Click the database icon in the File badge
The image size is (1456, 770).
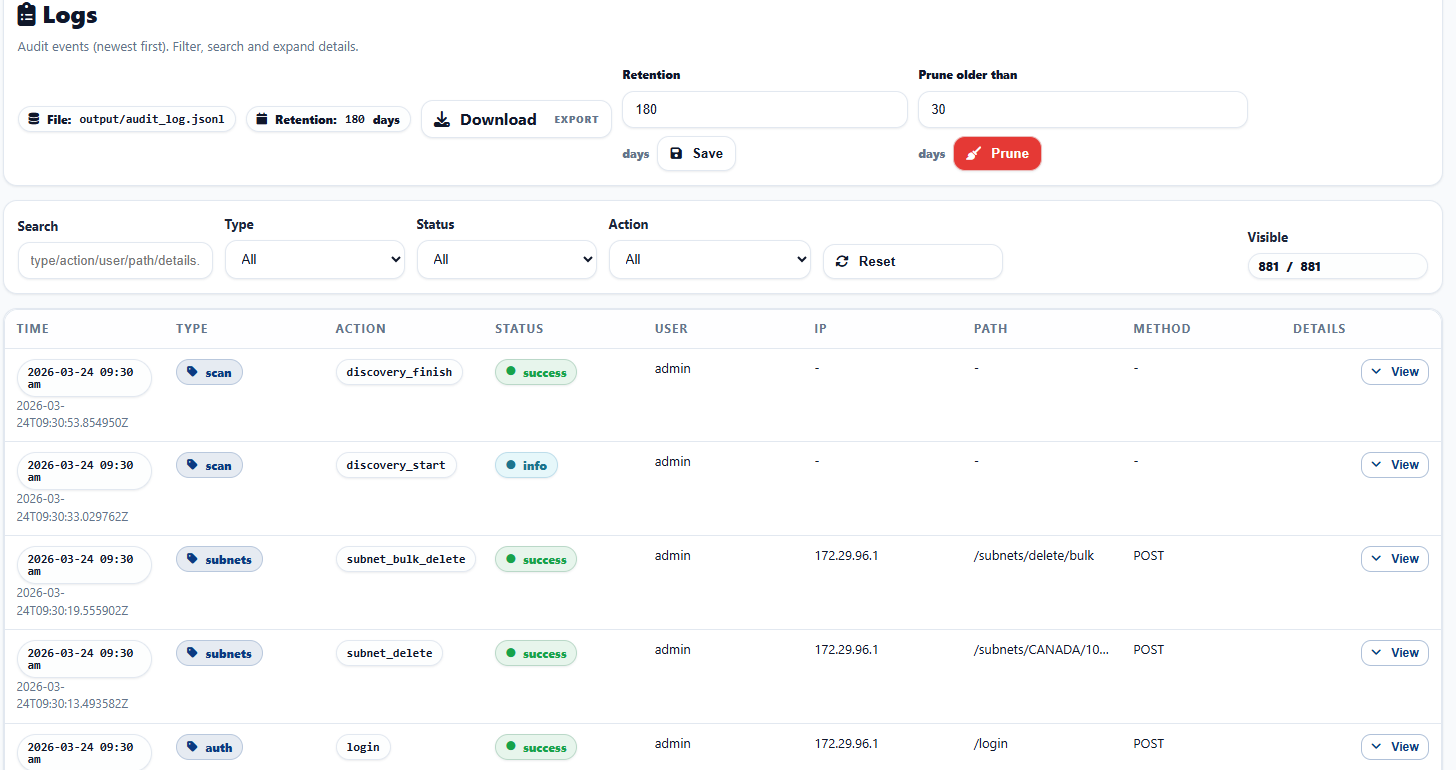34,119
